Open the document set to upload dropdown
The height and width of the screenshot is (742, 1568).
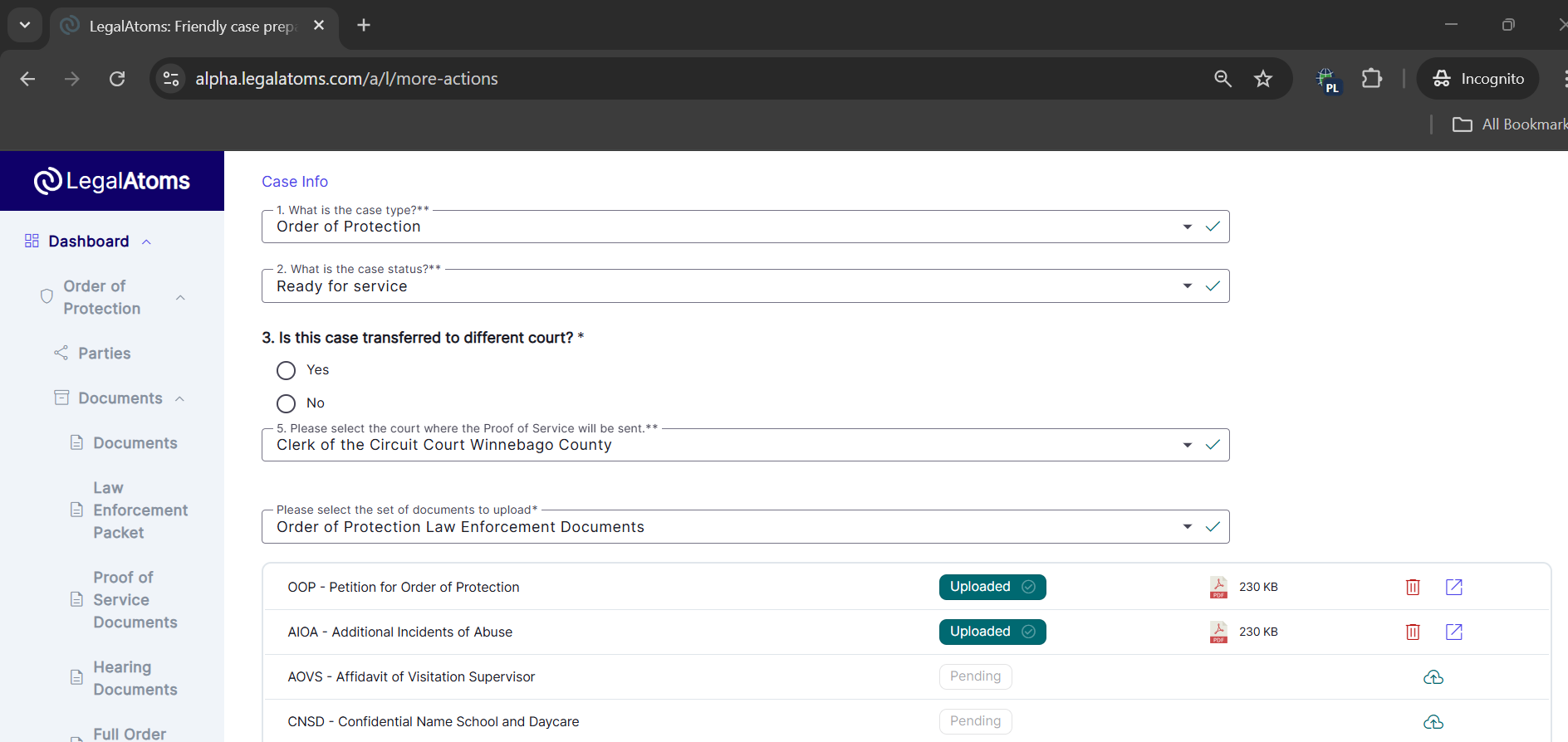[x=1187, y=527]
